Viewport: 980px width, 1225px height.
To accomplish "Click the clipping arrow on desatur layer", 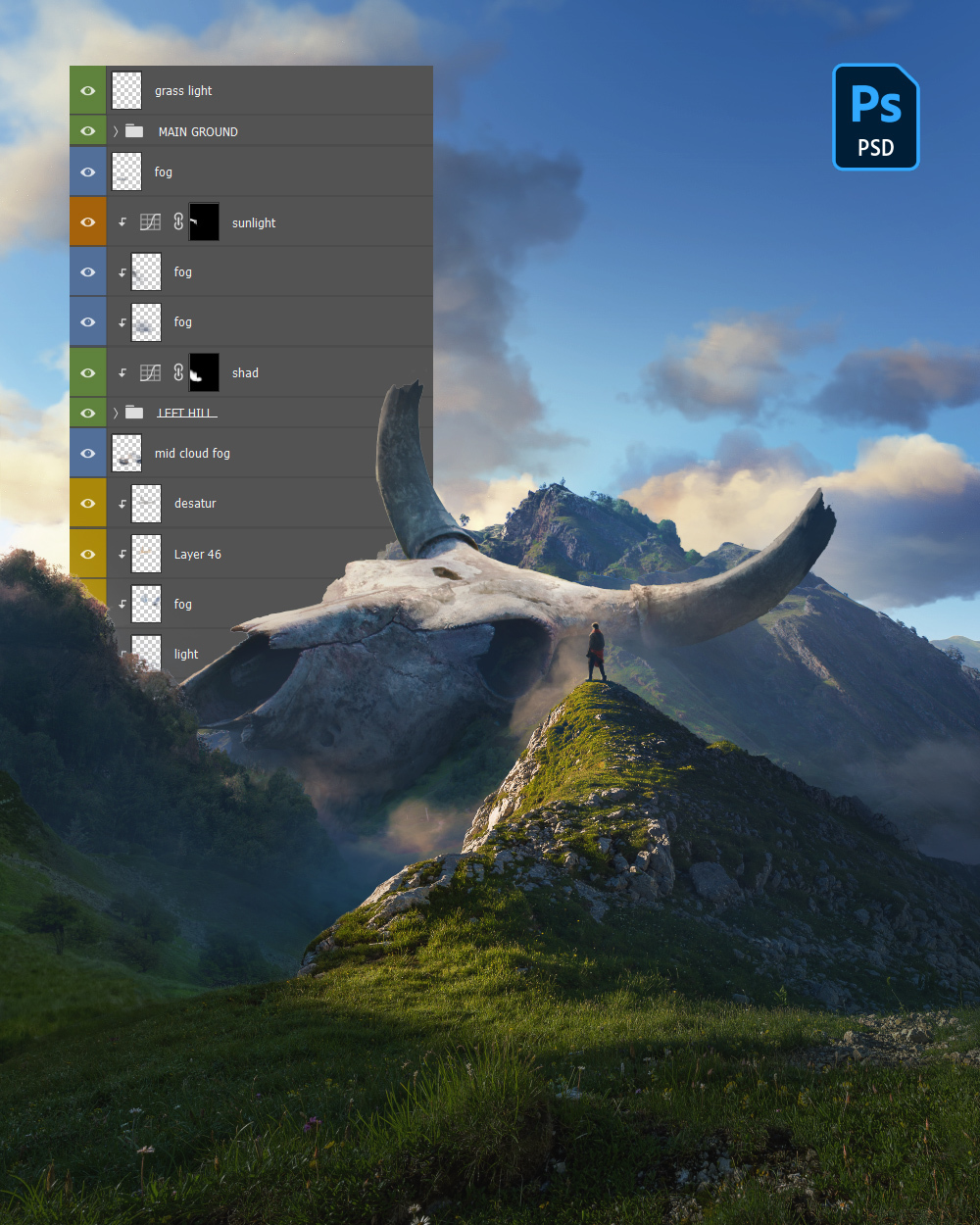I will 122,504.
